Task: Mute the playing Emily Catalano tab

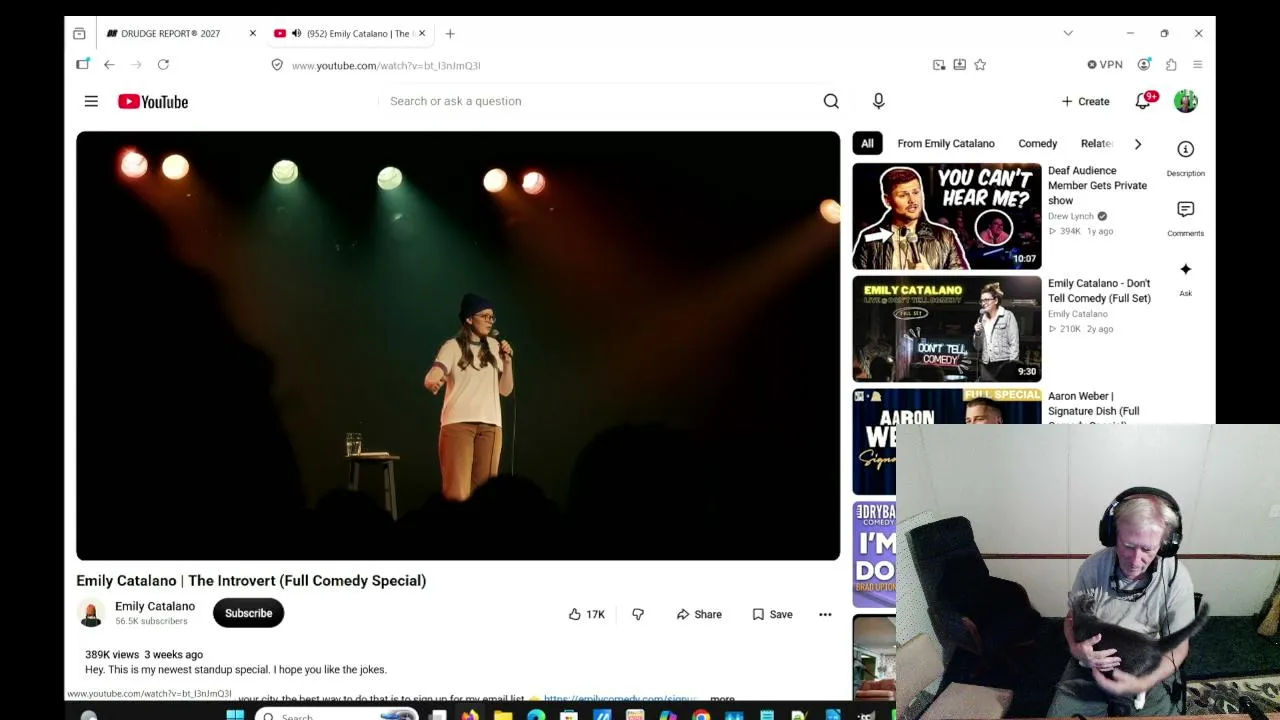Action: point(296,34)
